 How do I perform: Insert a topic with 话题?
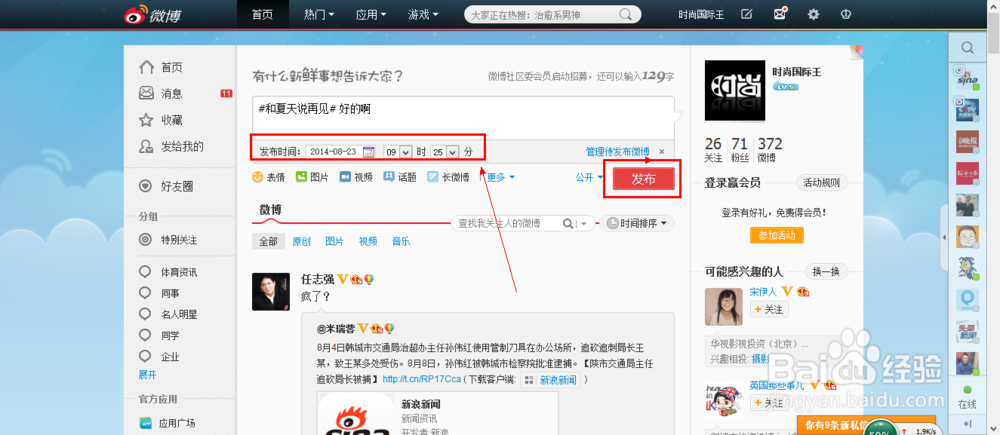[400, 177]
